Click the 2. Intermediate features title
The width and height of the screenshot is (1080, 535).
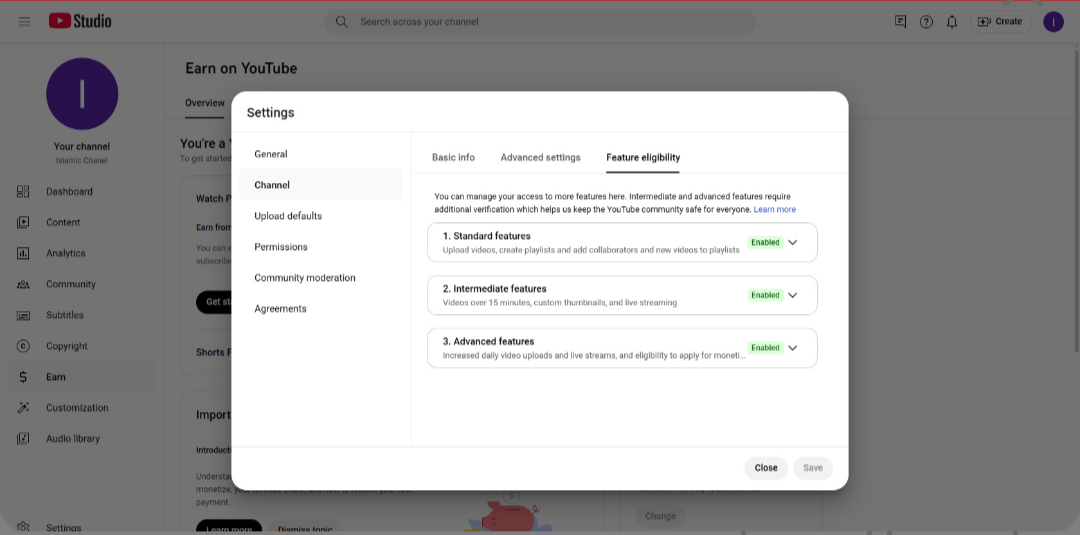point(495,289)
